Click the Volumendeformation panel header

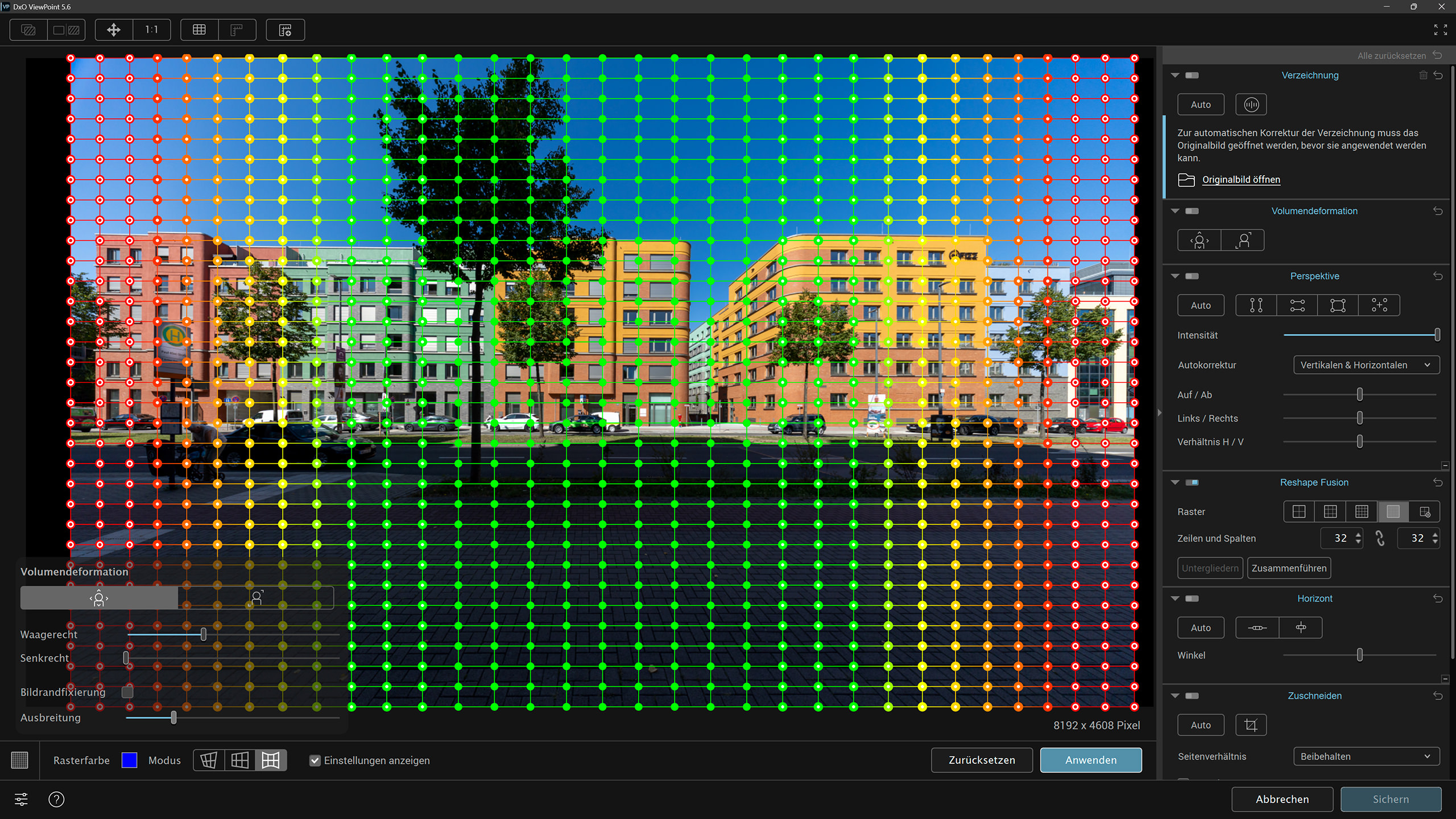pos(1314,211)
